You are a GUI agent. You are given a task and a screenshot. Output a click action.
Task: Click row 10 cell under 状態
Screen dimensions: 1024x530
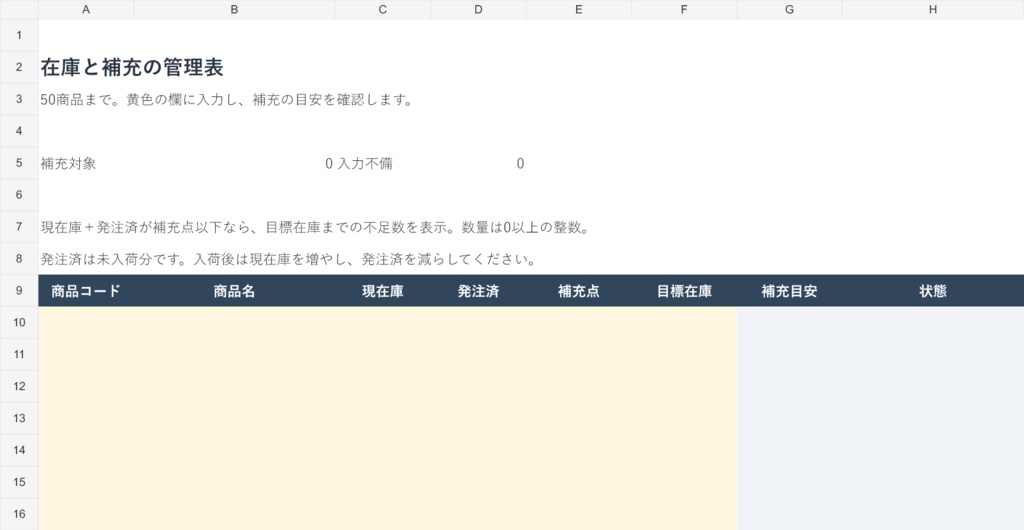933,322
